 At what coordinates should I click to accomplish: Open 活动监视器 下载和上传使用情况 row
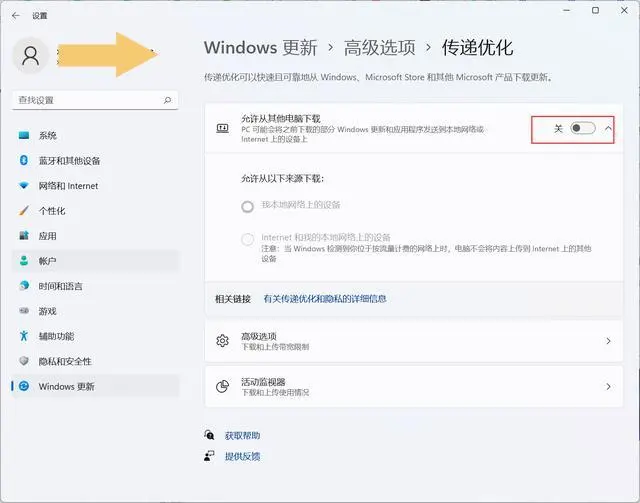414,386
